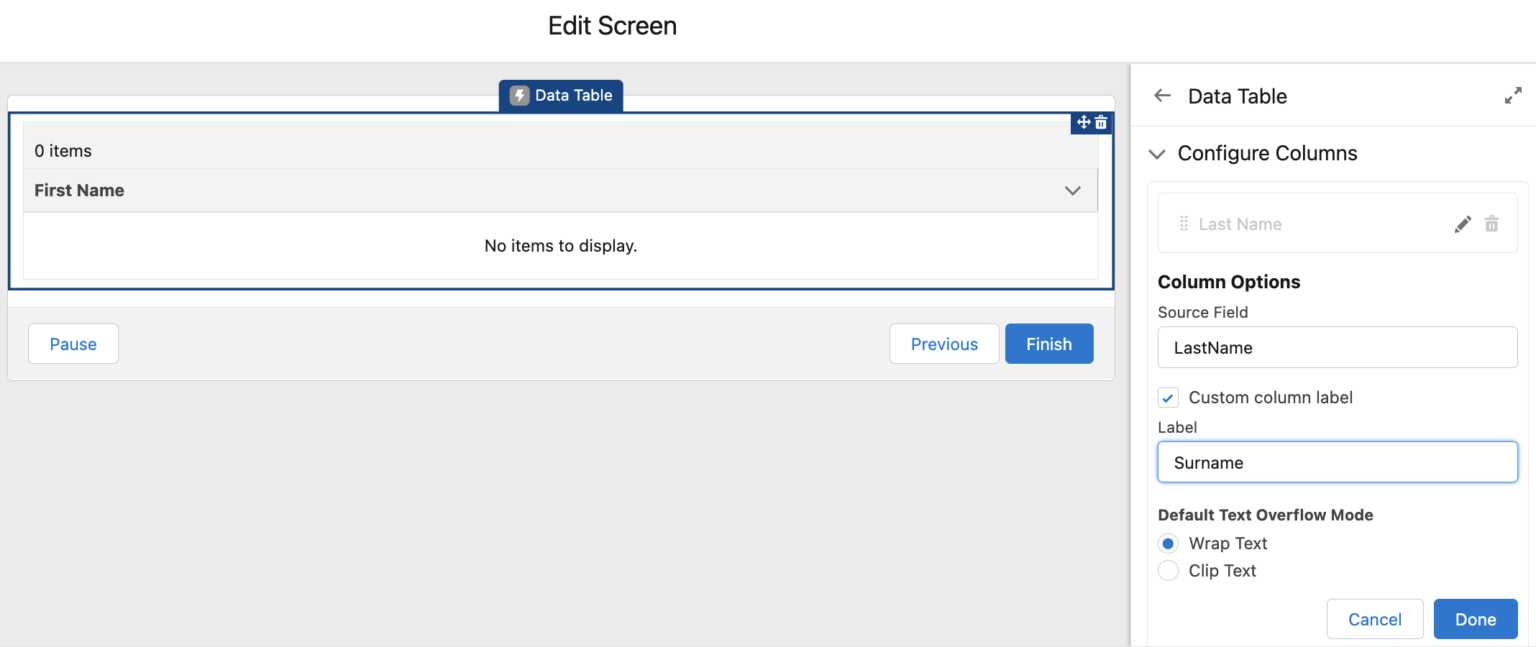Open the First Name column header dropdown
This screenshot has height=647, width=1536.
click(x=1072, y=190)
